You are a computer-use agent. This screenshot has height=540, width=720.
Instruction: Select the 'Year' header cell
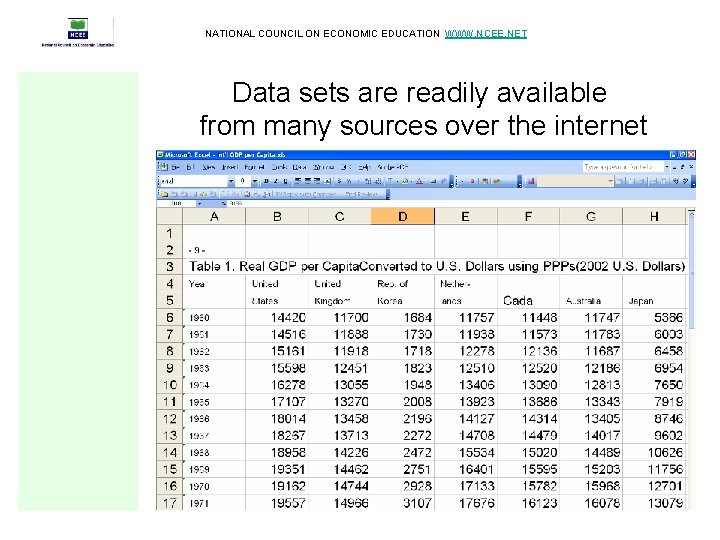point(214,284)
